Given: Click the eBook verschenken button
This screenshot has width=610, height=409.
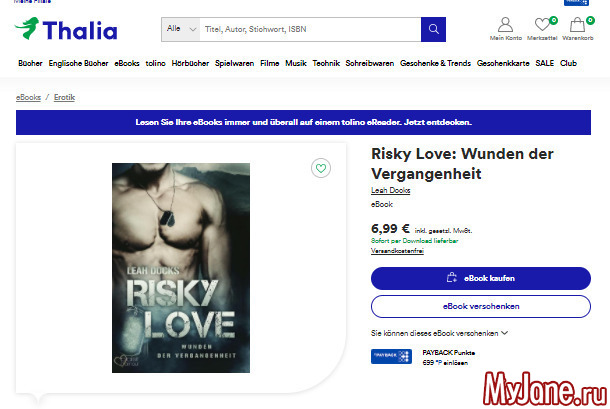Looking at the screenshot, I should (x=481, y=306).
